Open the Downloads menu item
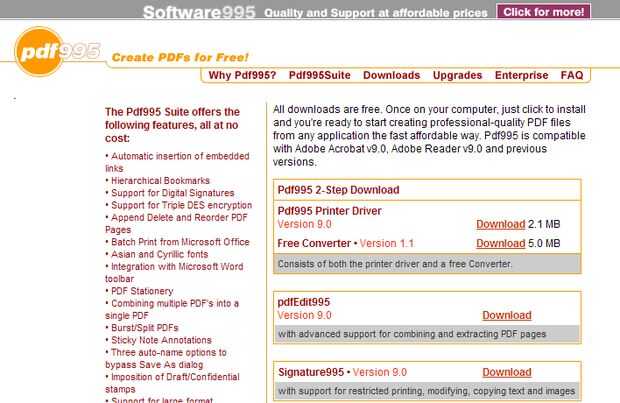This screenshot has width=620, height=403. pos(391,75)
